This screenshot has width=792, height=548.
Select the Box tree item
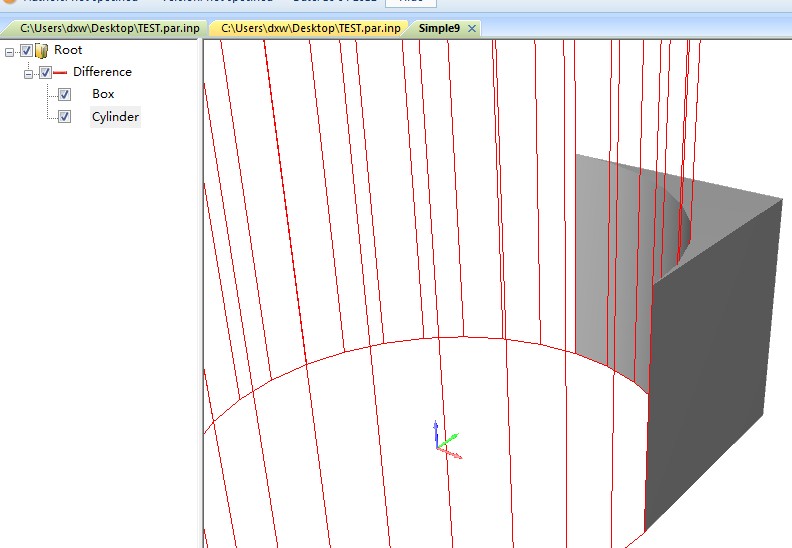[x=103, y=94]
